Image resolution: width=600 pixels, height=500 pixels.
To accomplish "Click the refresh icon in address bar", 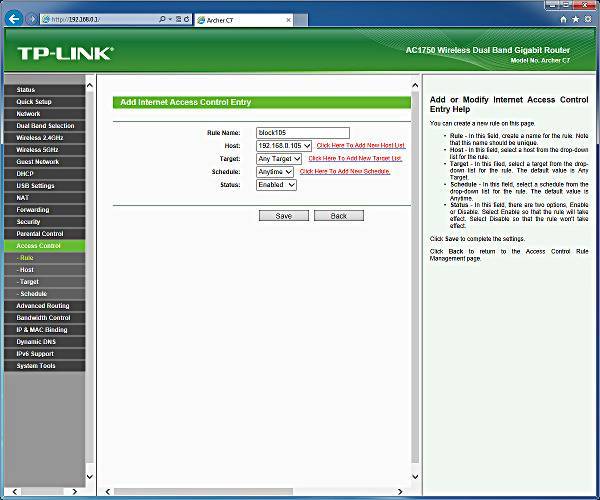I will [187, 19].
